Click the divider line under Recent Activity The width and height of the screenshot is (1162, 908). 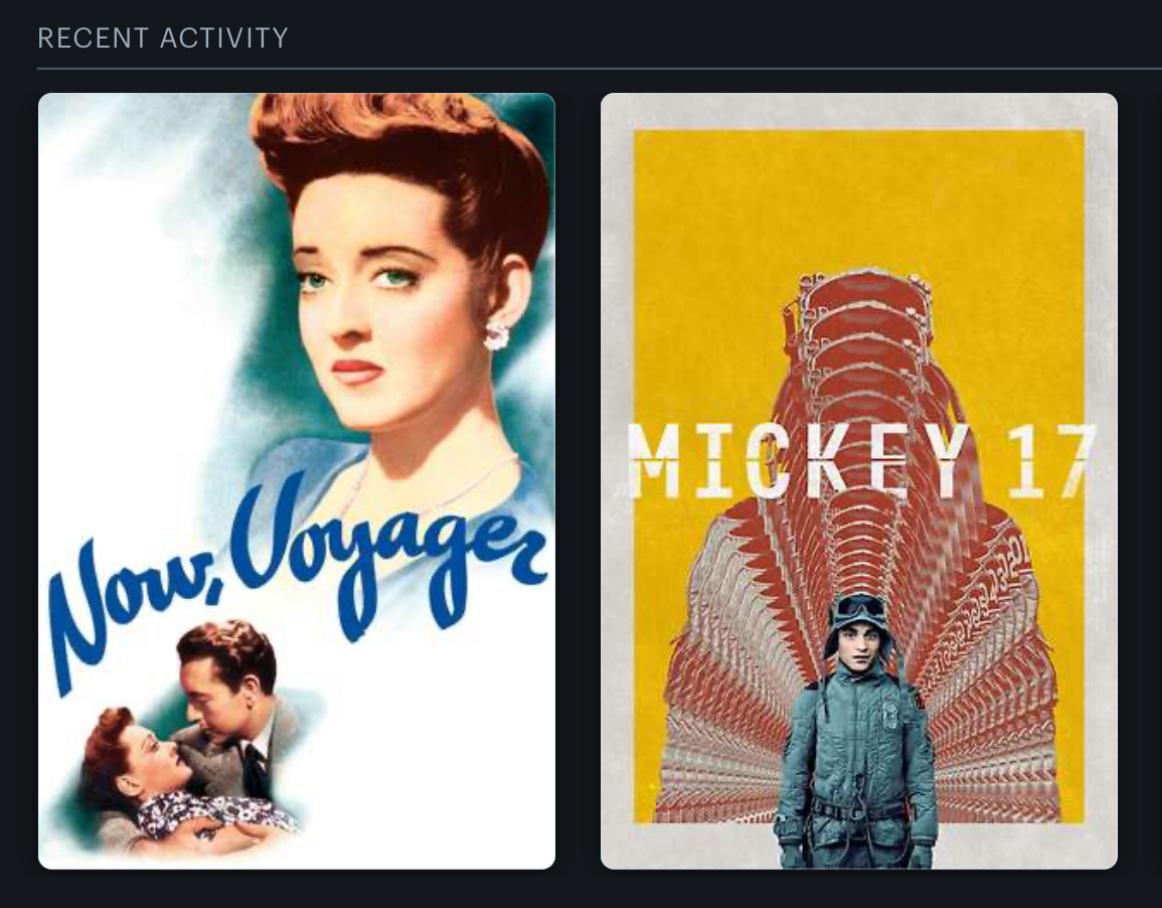click(x=600, y=69)
